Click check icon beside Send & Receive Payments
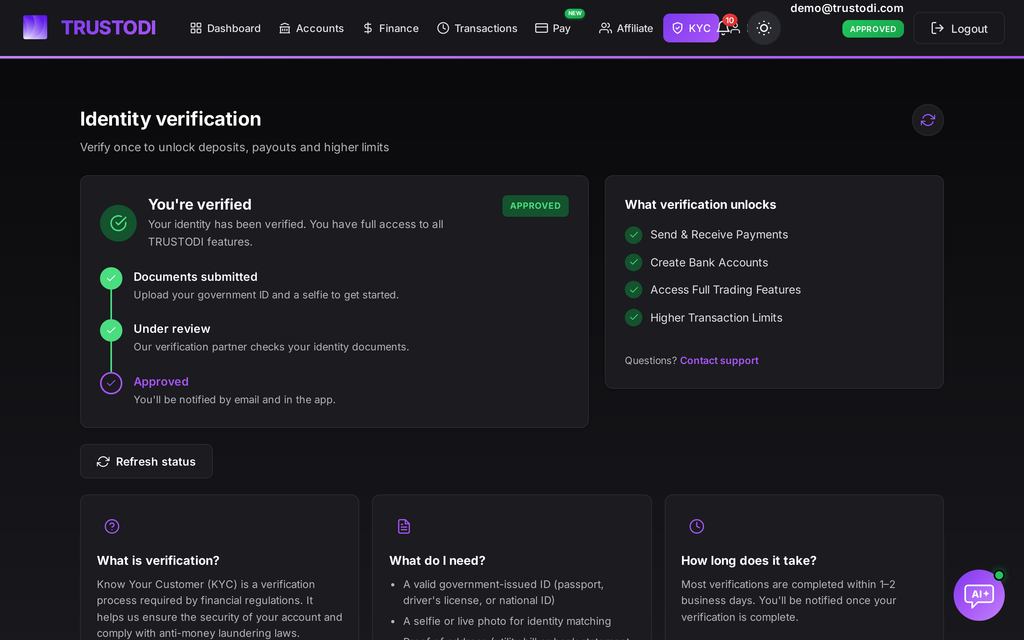The width and height of the screenshot is (1024, 640). click(633, 234)
